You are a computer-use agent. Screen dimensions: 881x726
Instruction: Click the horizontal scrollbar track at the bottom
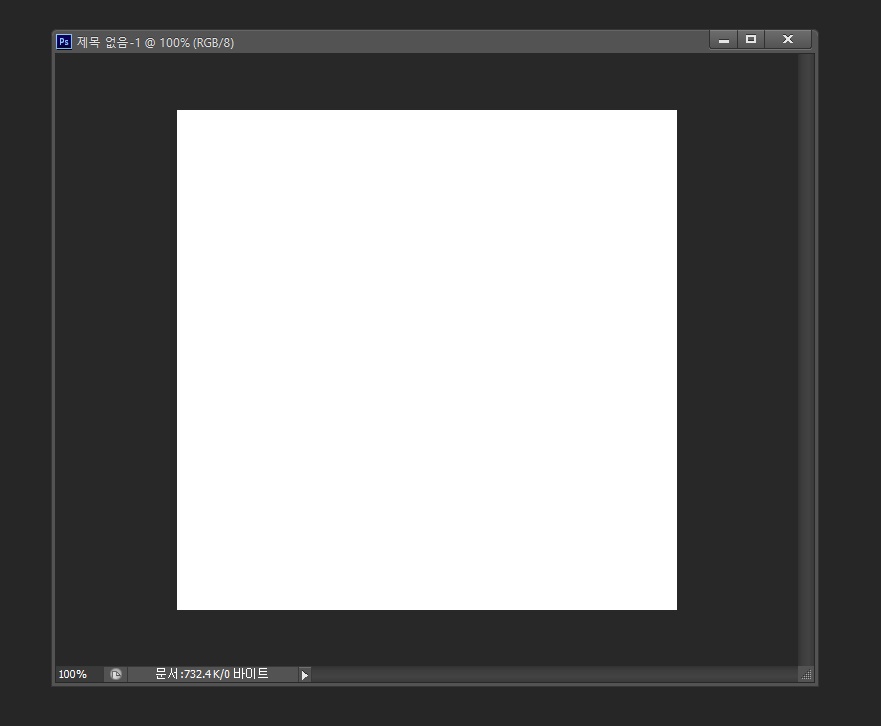(x=550, y=675)
